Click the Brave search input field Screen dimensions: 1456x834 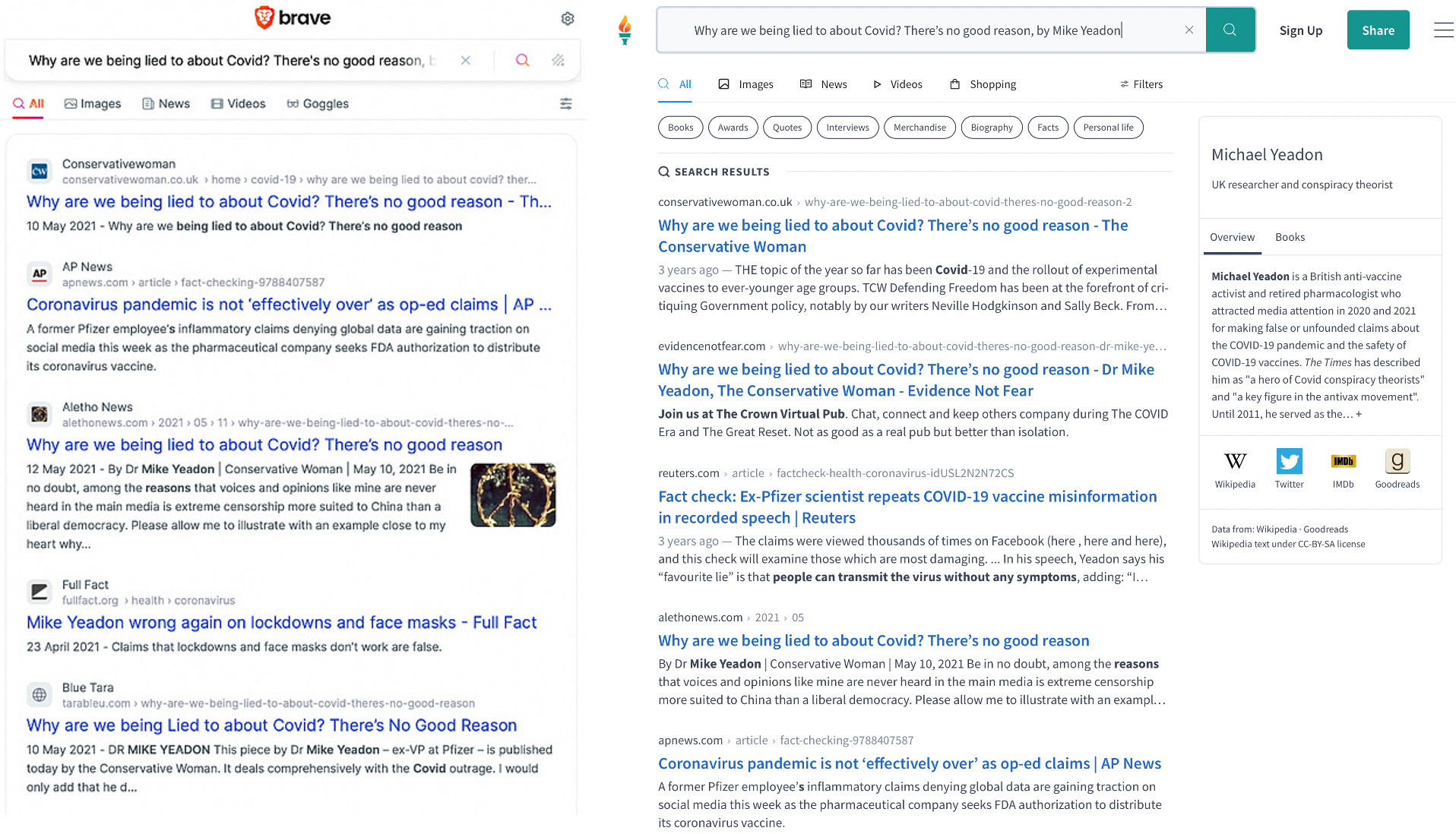(232, 61)
